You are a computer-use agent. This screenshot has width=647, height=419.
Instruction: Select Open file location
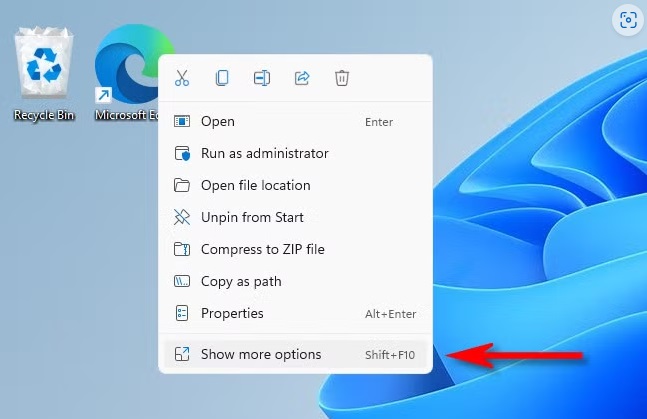(x=255, y=186)
